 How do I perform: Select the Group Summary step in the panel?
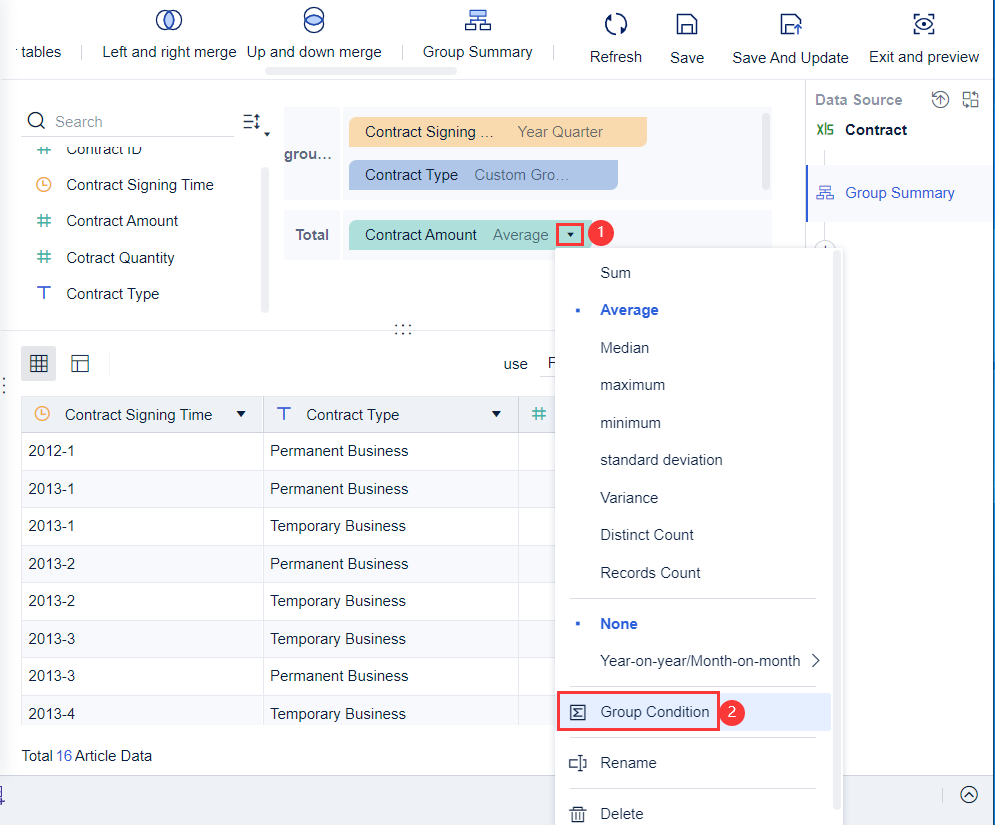click(x=899, y=193)
